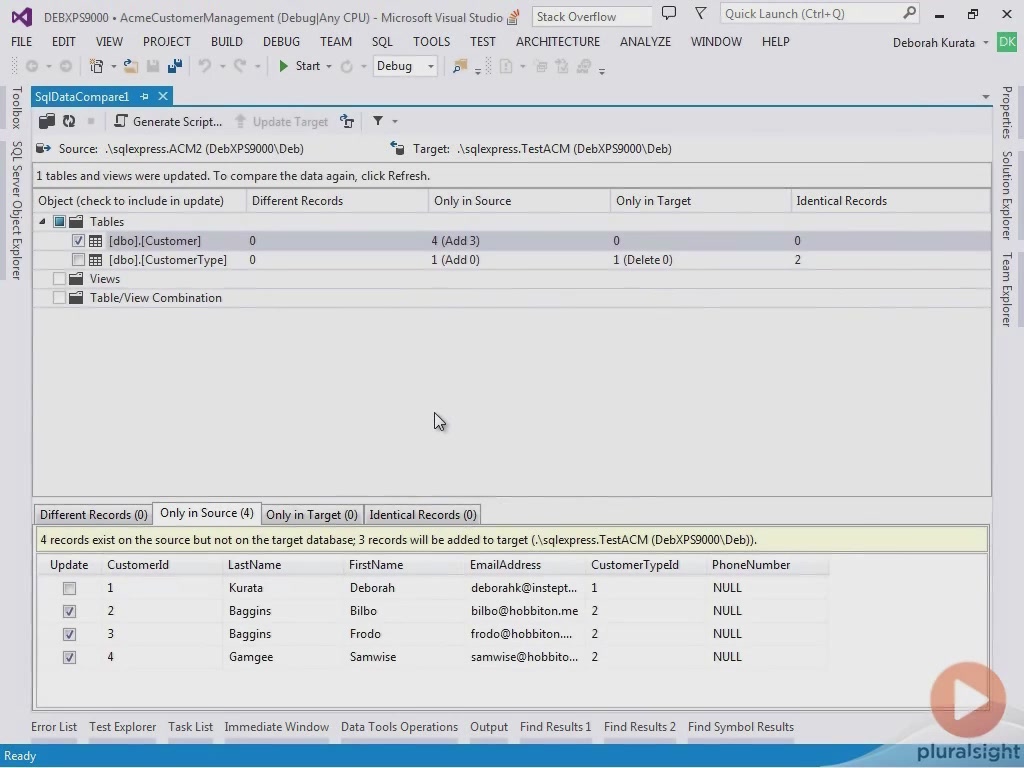Click the Open File folder icon

pyautogui.click(x=131, y=66)
